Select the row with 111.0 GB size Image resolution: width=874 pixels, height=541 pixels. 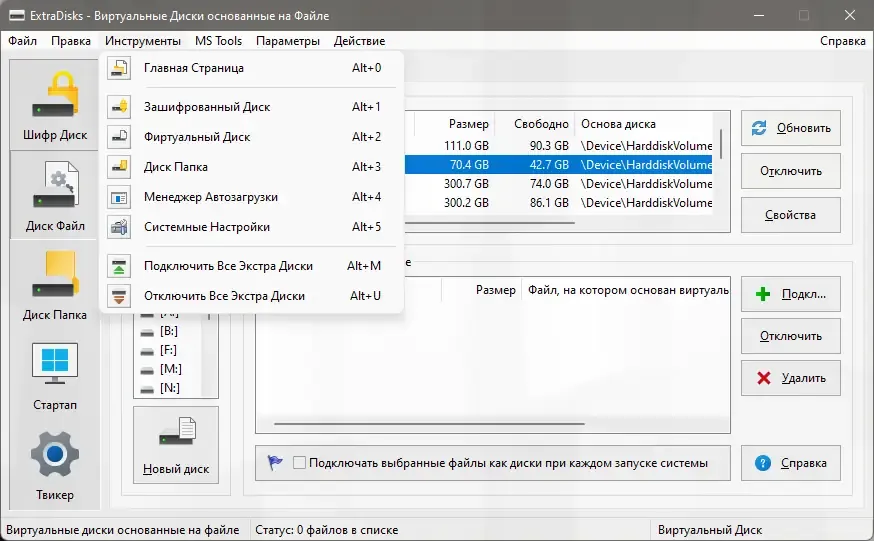click(559, 146)
